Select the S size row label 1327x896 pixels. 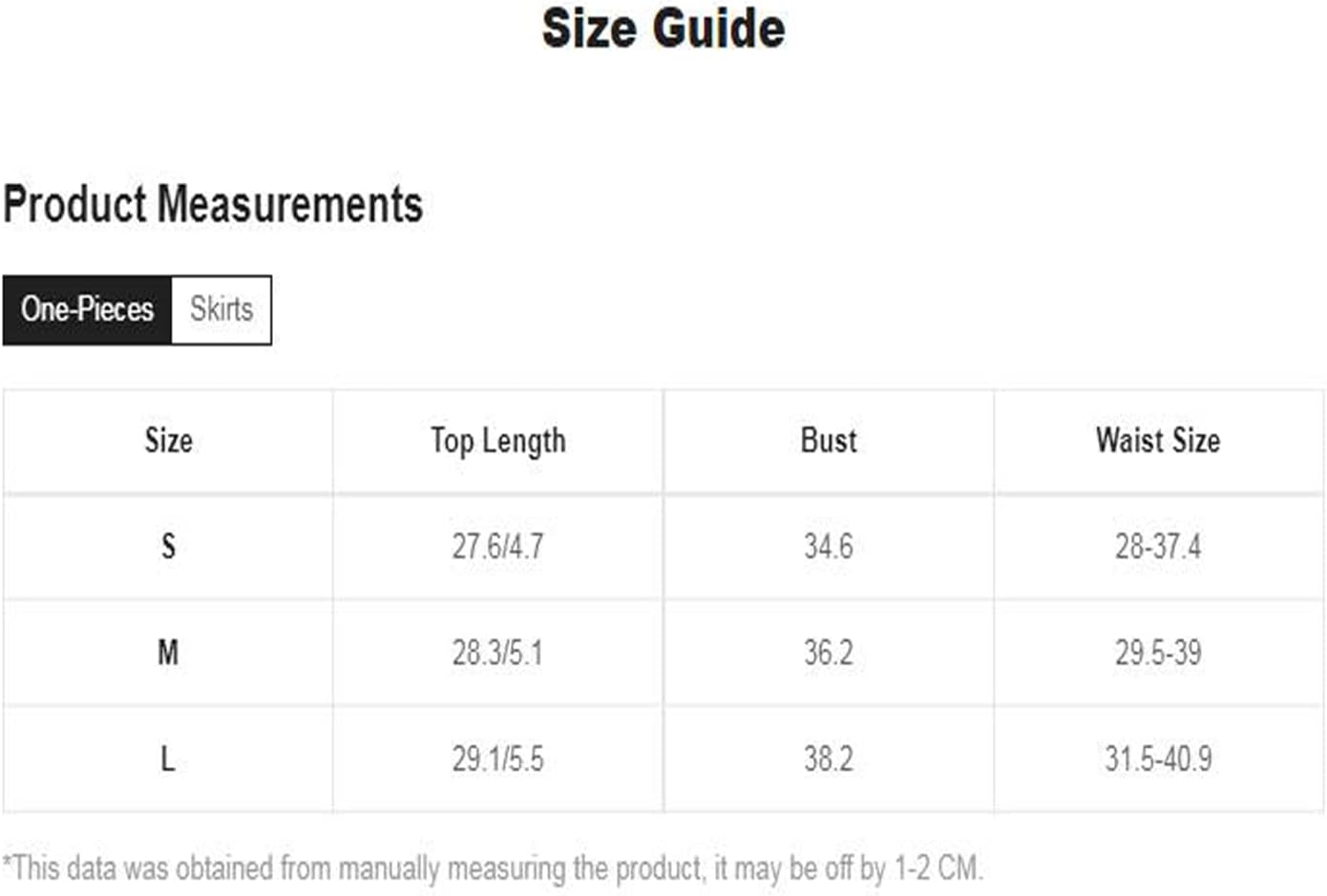168,547
